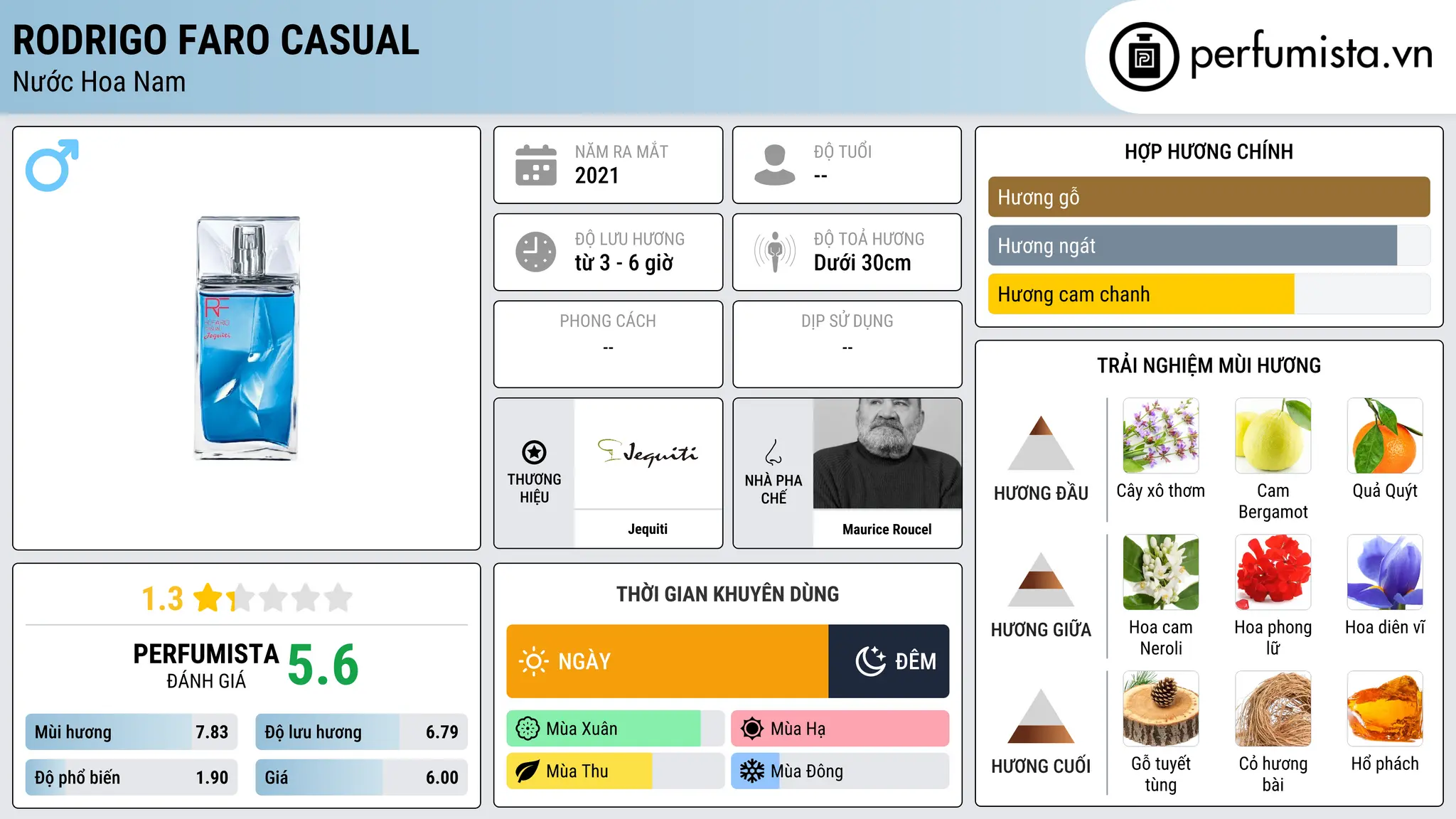Viewport: 1456px width, 819px height.
Task: Click the Độ phổ biến score bar
Action: [132, 778]
